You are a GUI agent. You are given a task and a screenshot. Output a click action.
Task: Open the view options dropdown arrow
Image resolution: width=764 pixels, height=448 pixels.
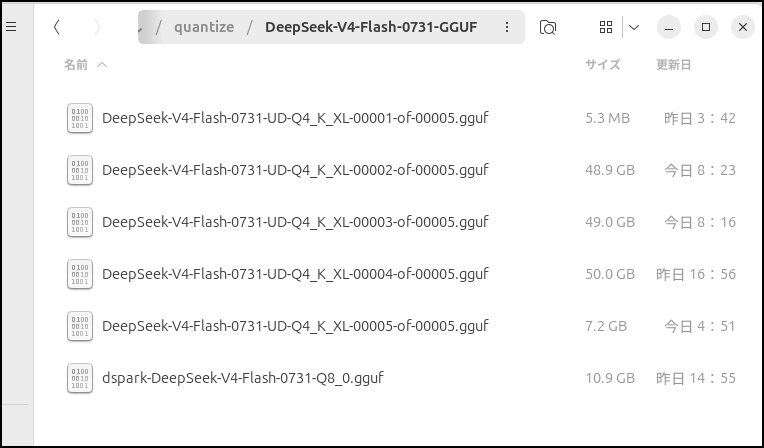coord(634,27)
